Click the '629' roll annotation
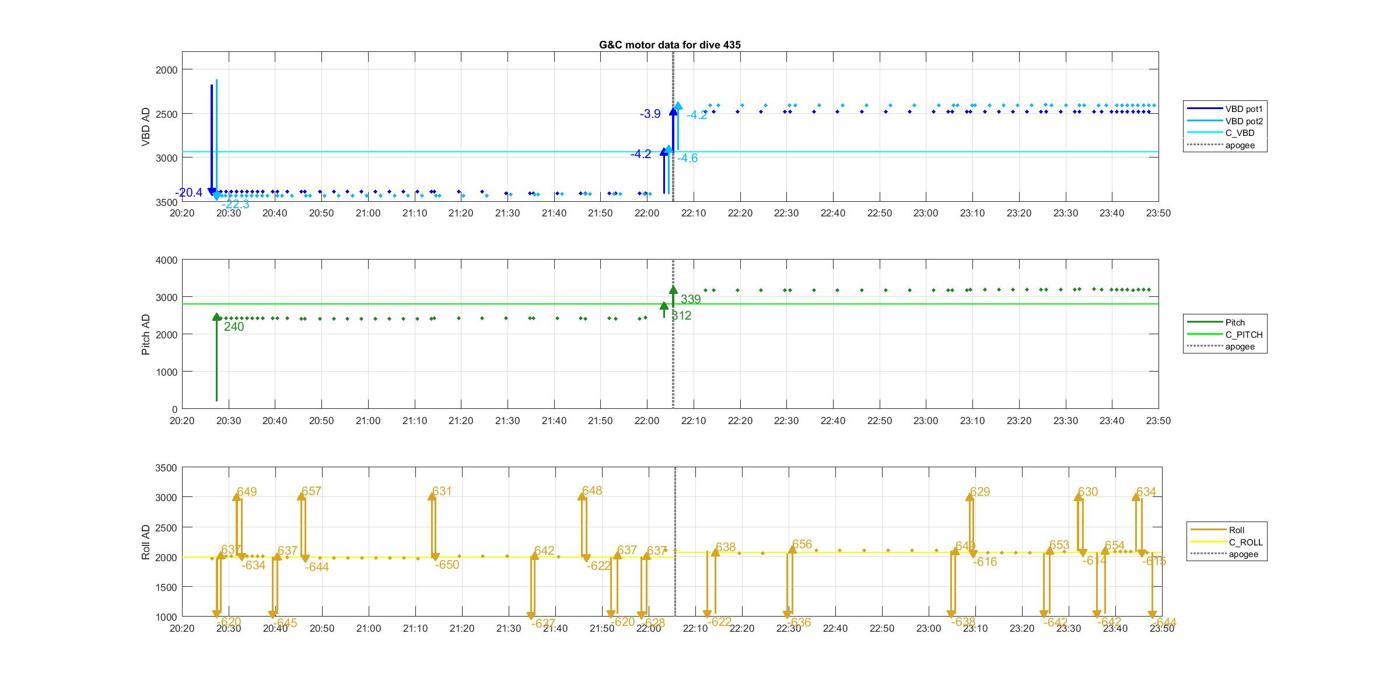 tap(980, 491)
